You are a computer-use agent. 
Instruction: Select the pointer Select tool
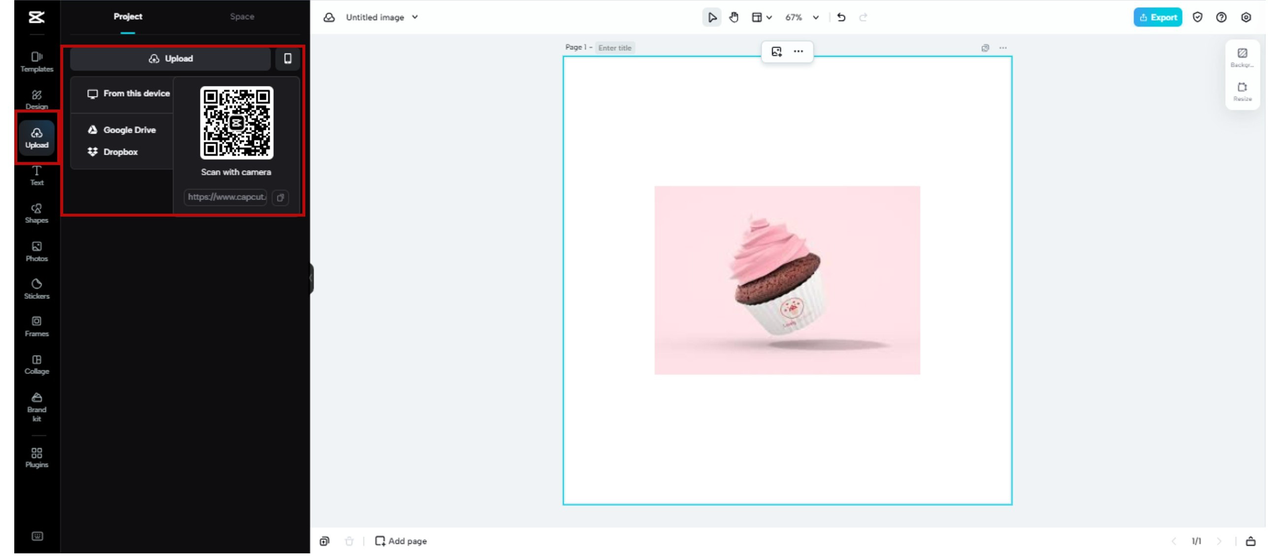(x=712, y=17)
